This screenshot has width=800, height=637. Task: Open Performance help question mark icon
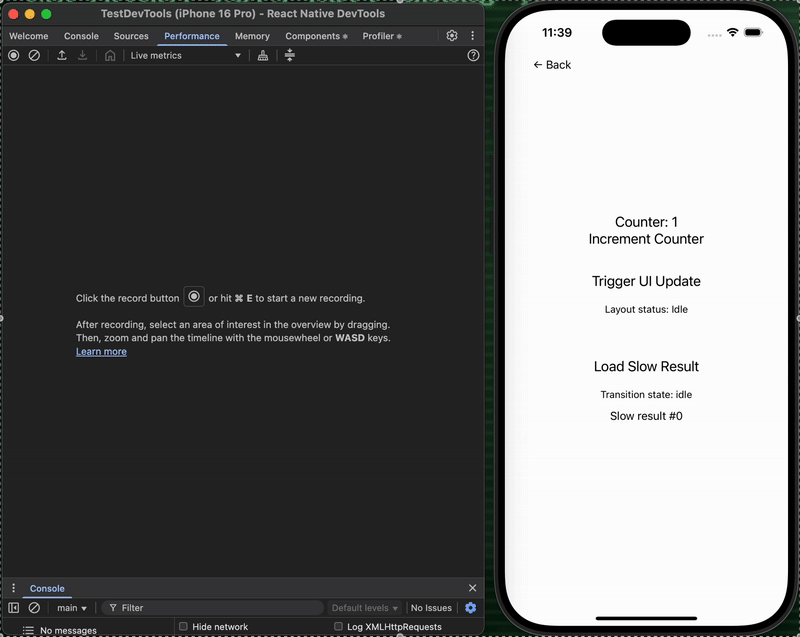click(473, 56)
